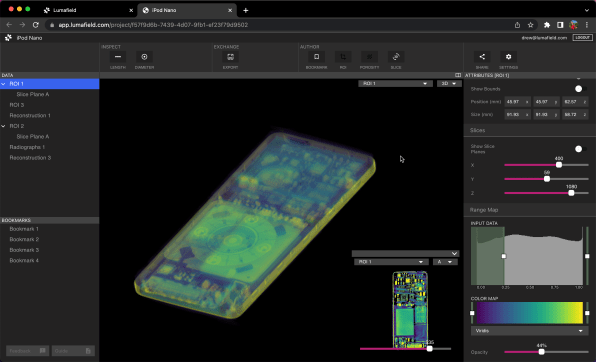Image resolution: width=596 pixels, height=362 pixels.
Task: Activate the Slice tool
Action: tap(396, 57)
